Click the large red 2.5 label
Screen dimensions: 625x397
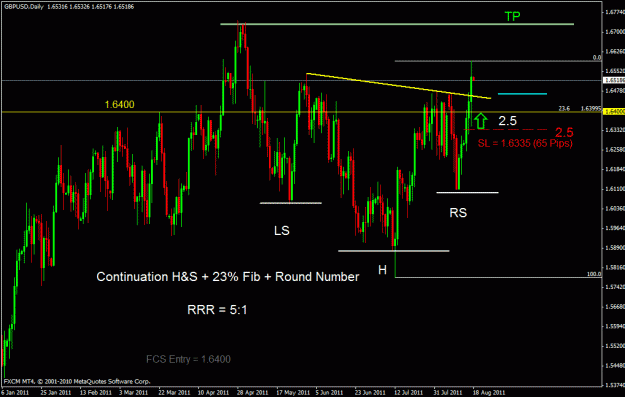pyautogui.click(x=564, y=132)
